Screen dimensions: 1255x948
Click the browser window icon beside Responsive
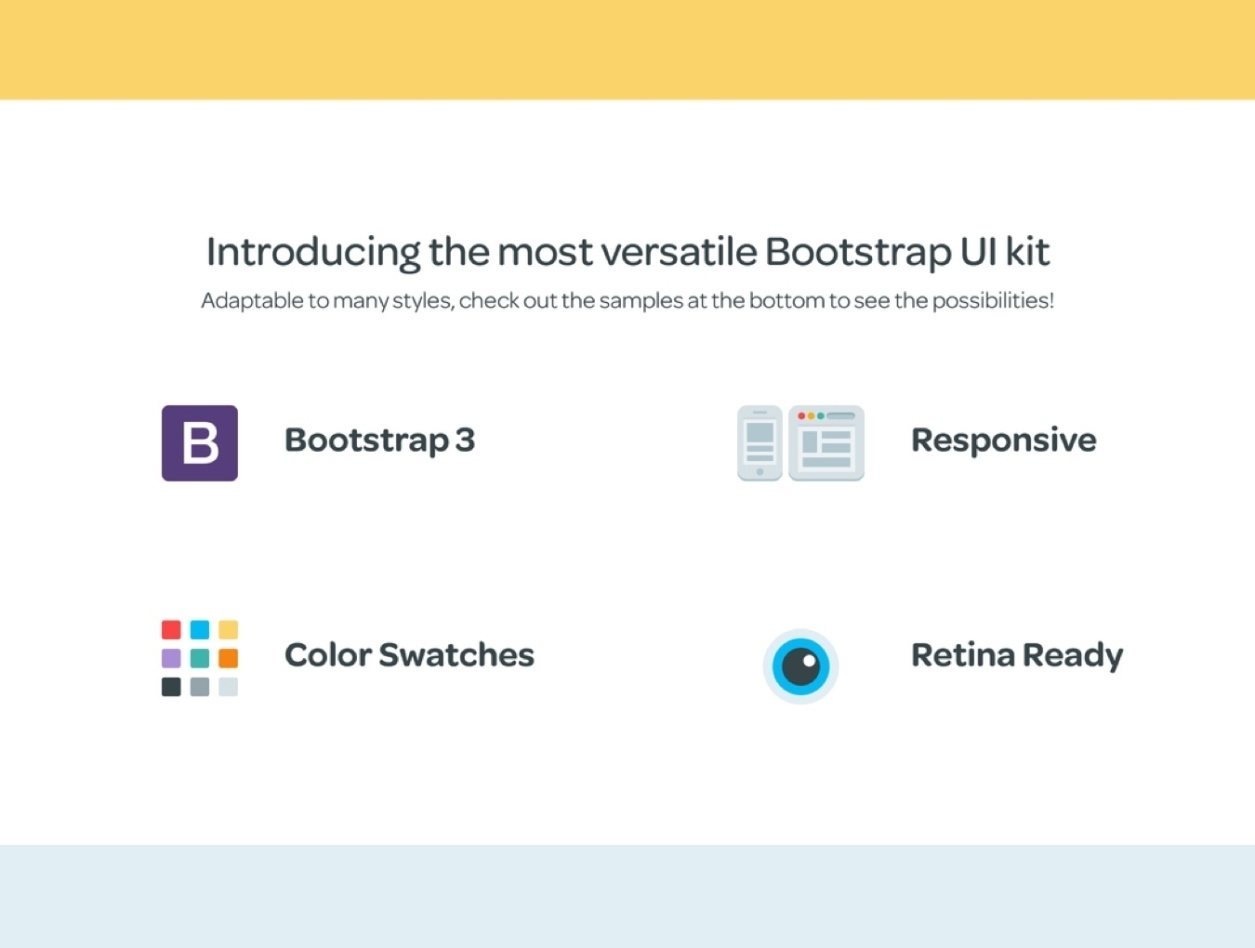826,443
